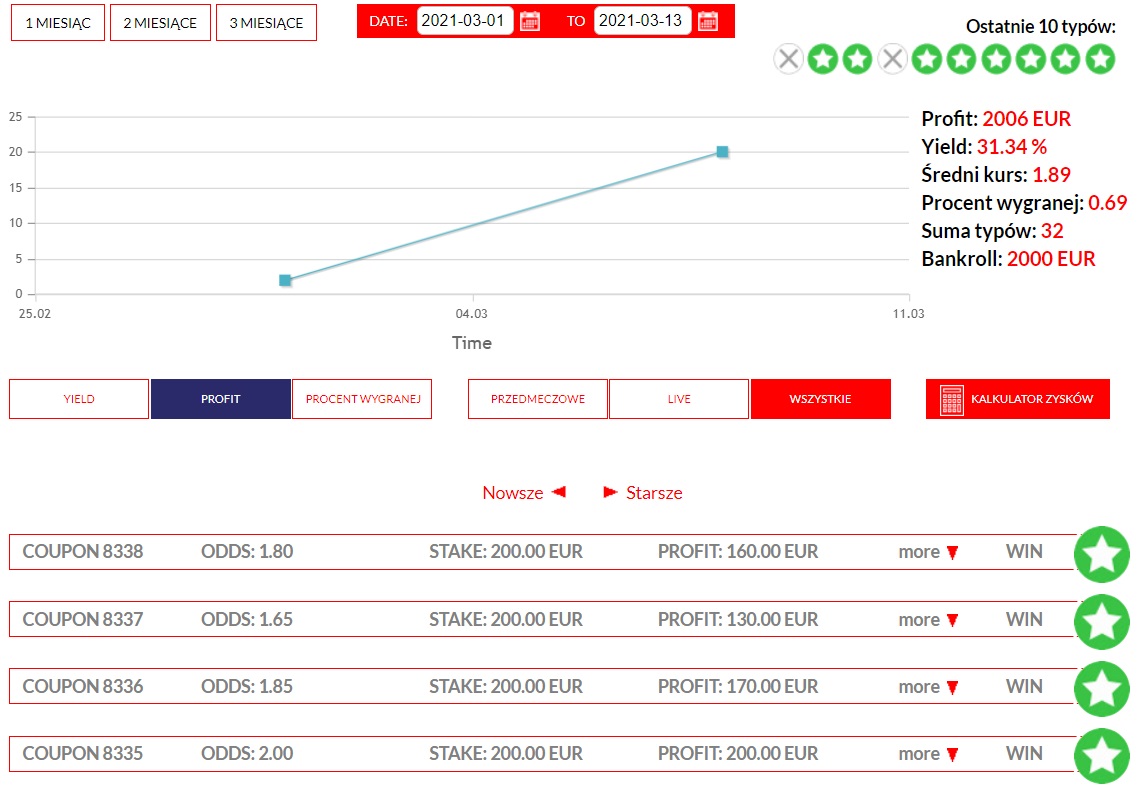Select the 1 Miesiąc period
Image resolution: width=1139 pixels, height=787 pixels.
pos(58,23)
